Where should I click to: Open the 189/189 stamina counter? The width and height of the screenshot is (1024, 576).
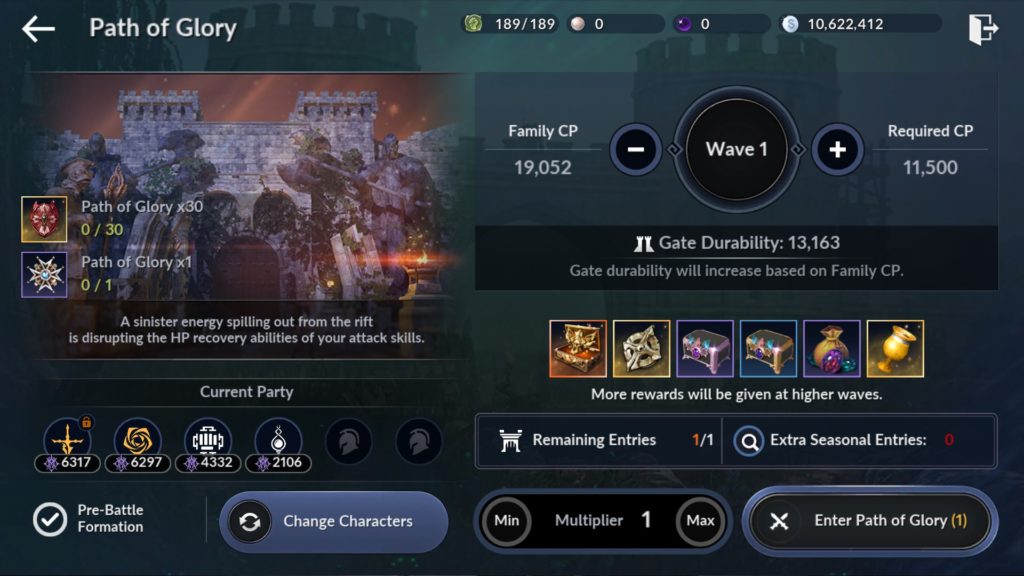click(x=510, y=24)
